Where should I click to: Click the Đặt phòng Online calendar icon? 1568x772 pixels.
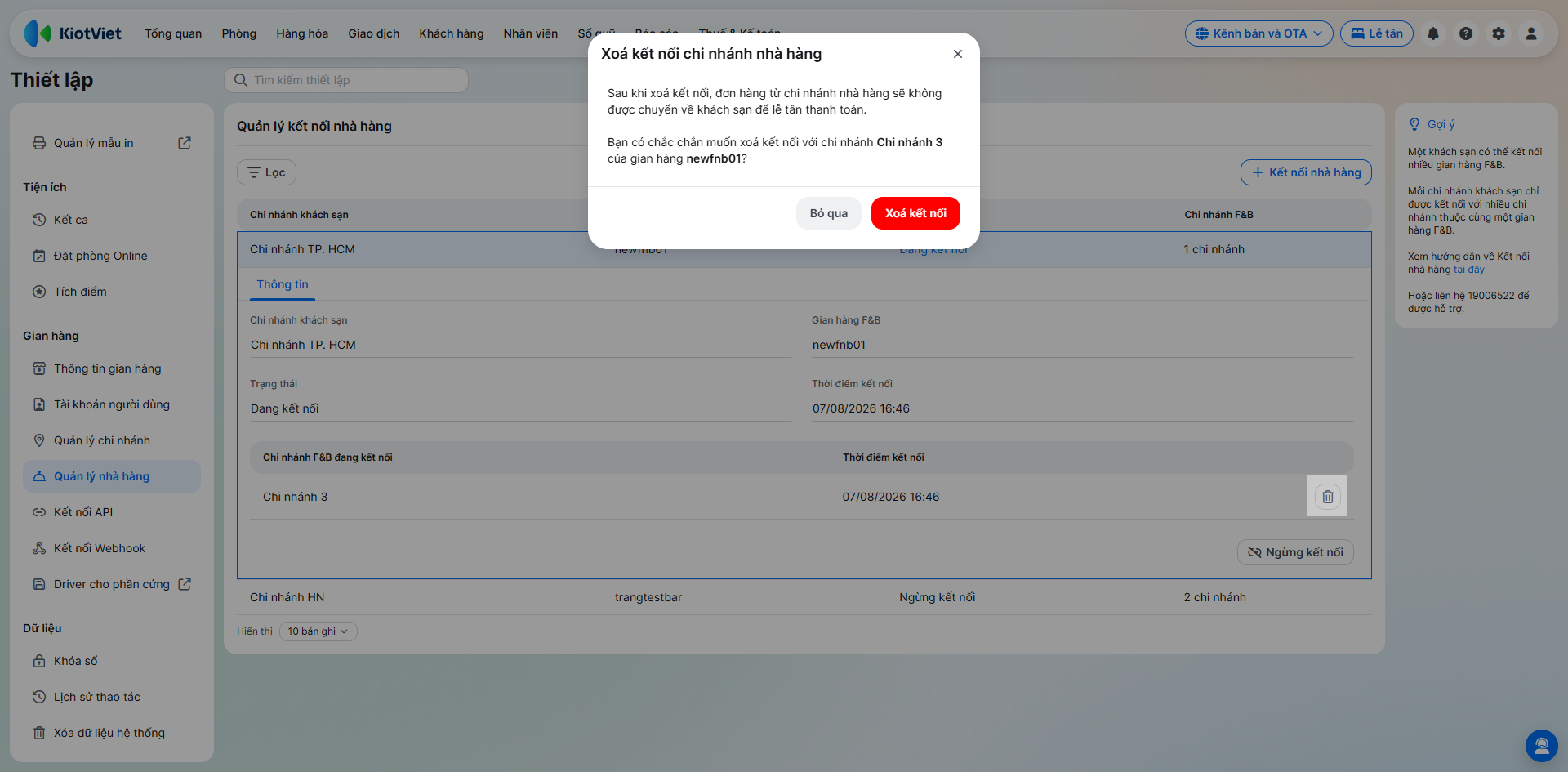(x=39, y=256)
